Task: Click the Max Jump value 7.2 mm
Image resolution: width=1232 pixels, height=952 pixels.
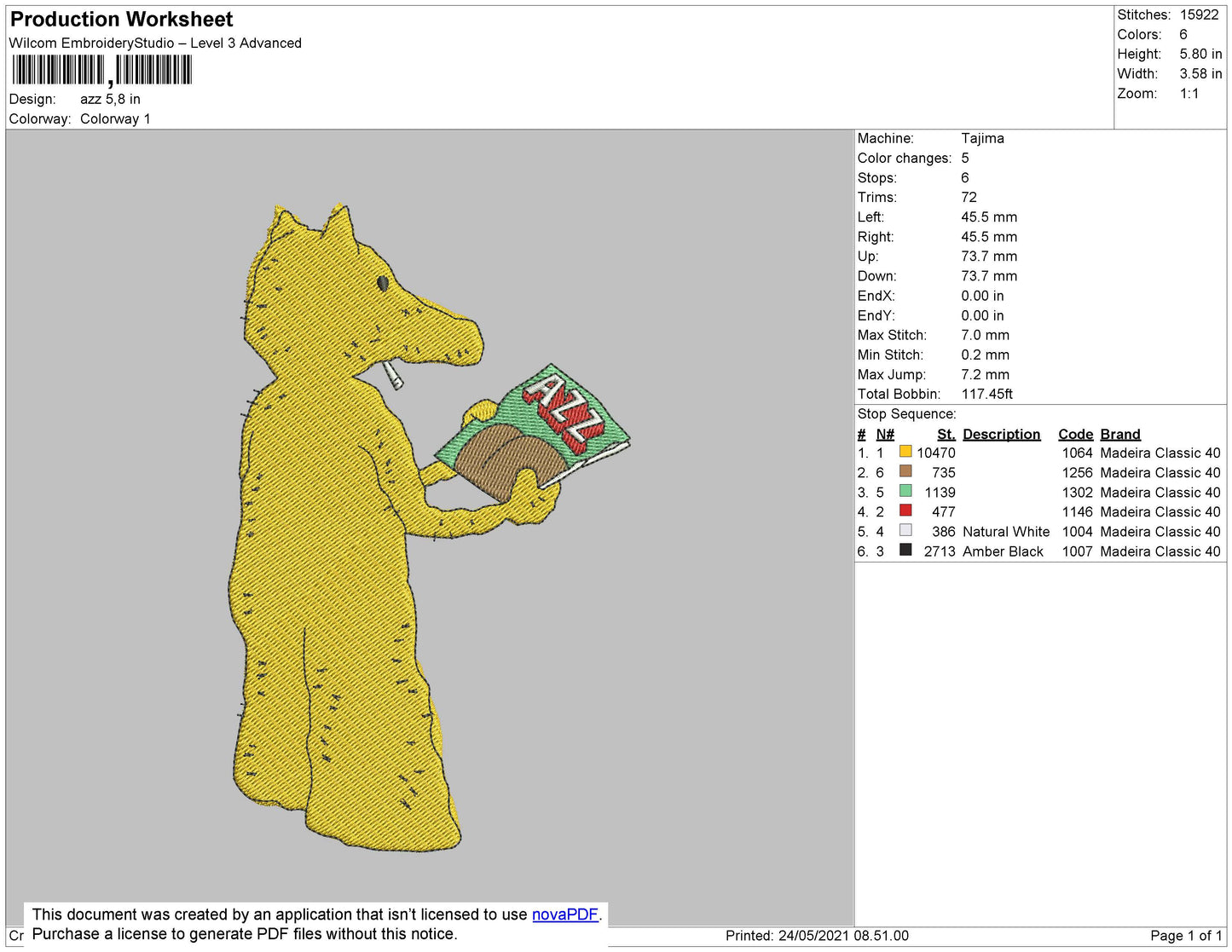Action: [985, 374]
